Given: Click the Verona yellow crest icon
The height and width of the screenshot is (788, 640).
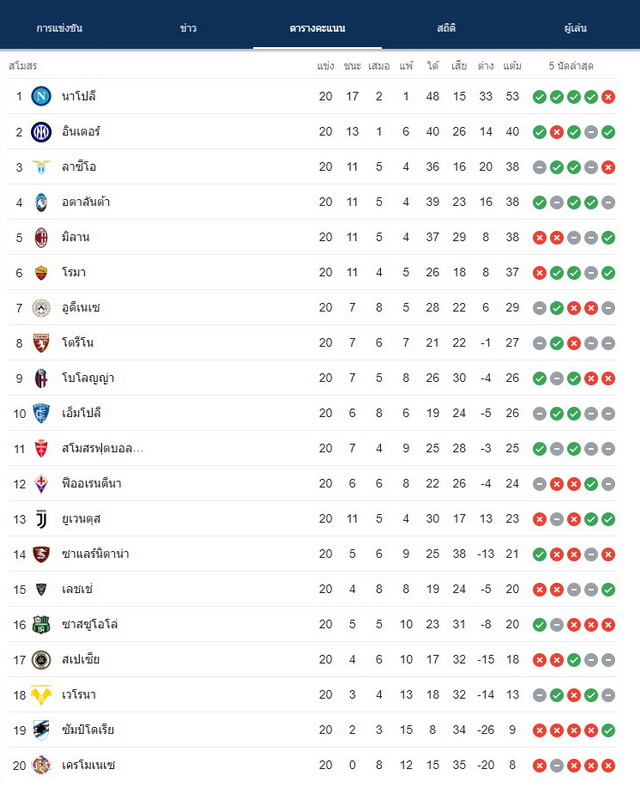Looking at the screenshot, I should (41, 695).
